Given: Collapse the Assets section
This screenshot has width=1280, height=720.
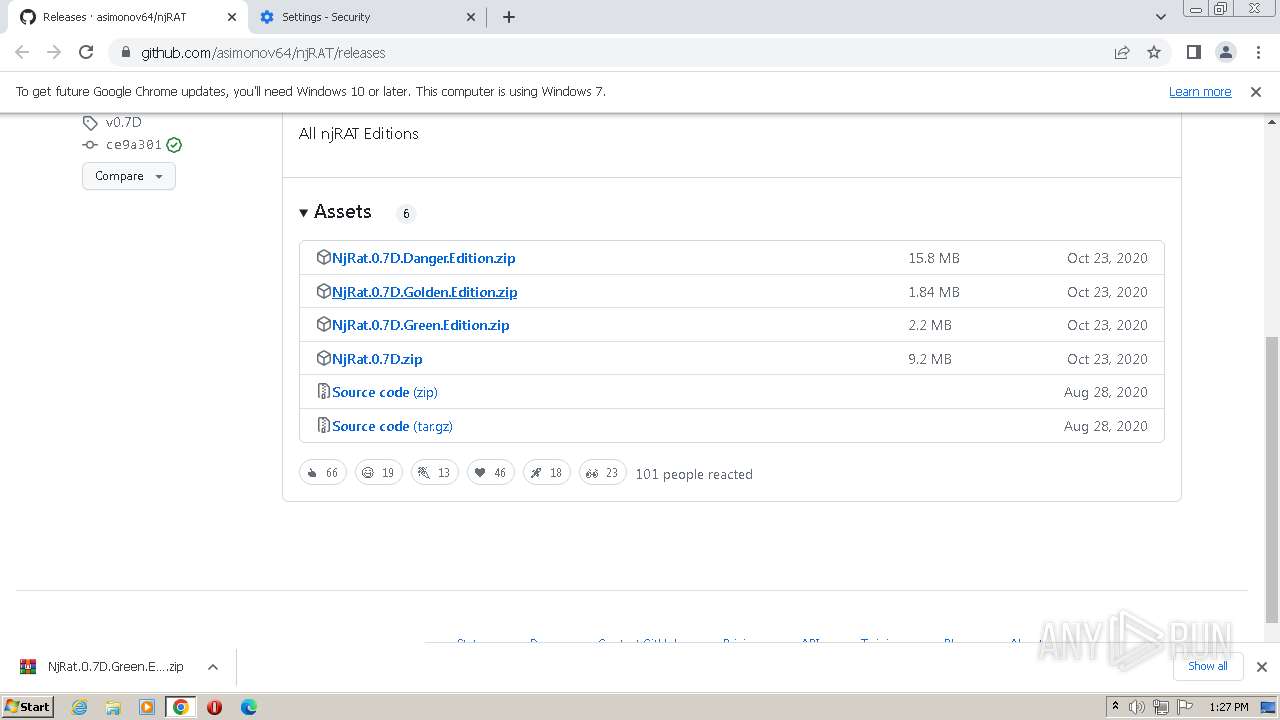Looking at the screenshot, I should coord(335,211).
